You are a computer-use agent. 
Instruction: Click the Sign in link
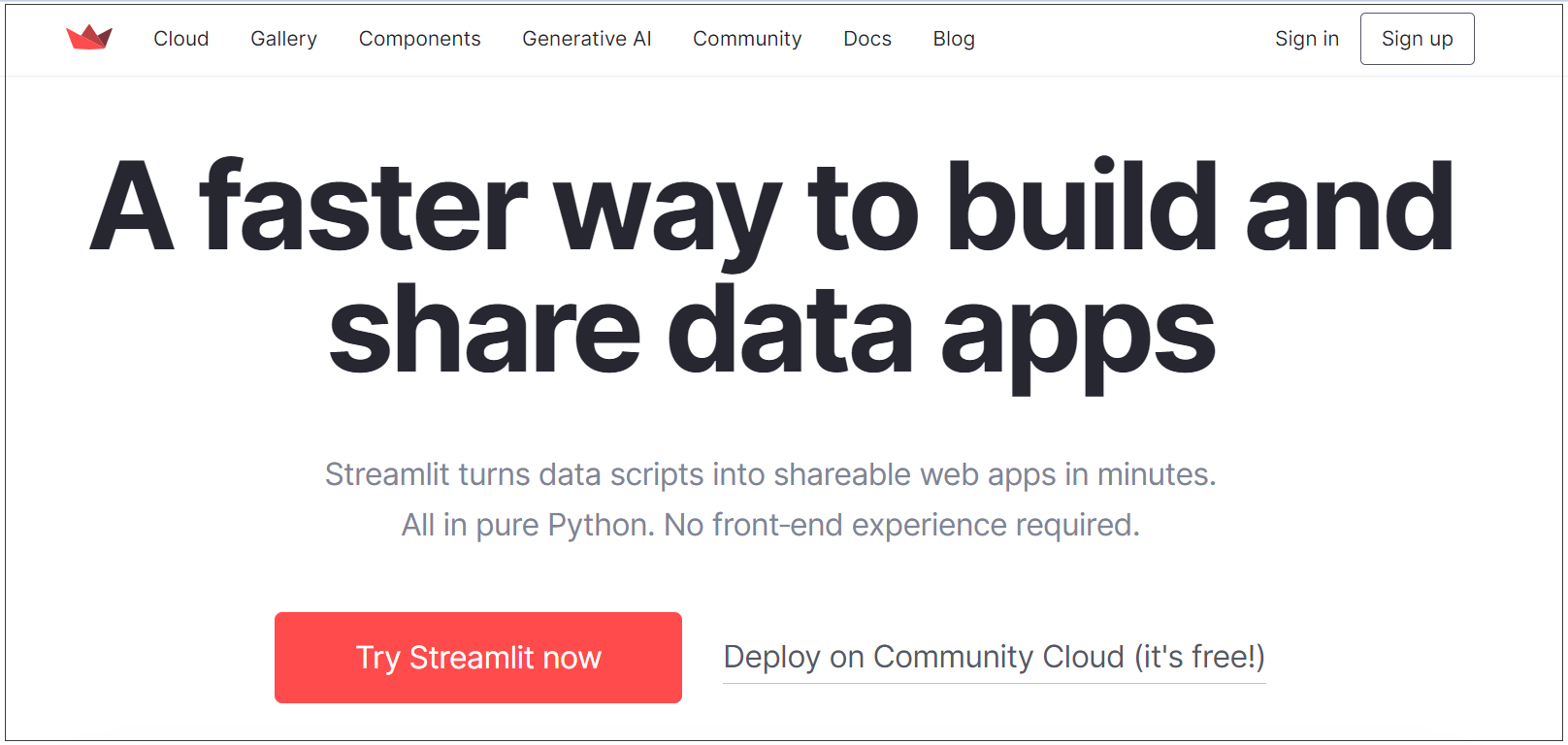[x=1307, y=39]
